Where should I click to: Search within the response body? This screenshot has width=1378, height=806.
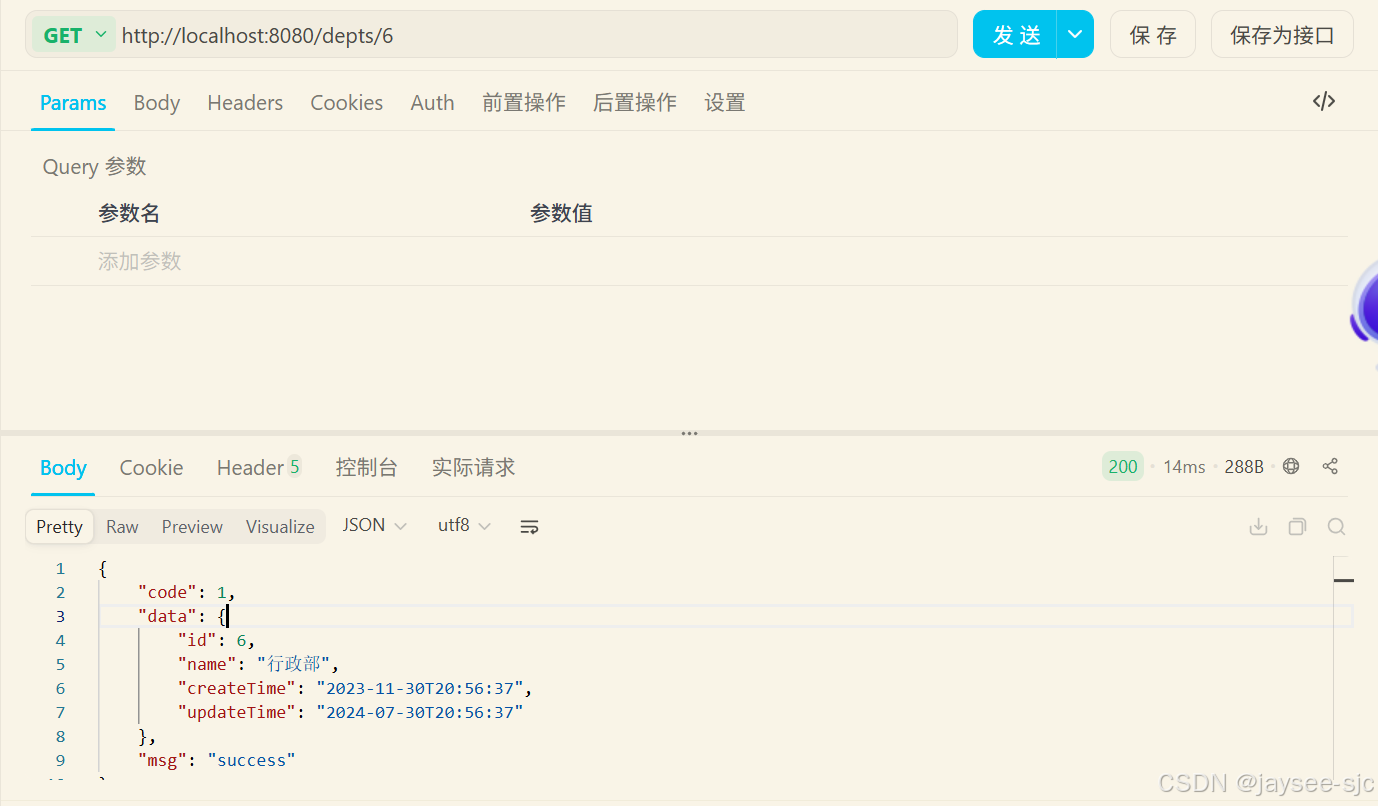(1336, 527)
